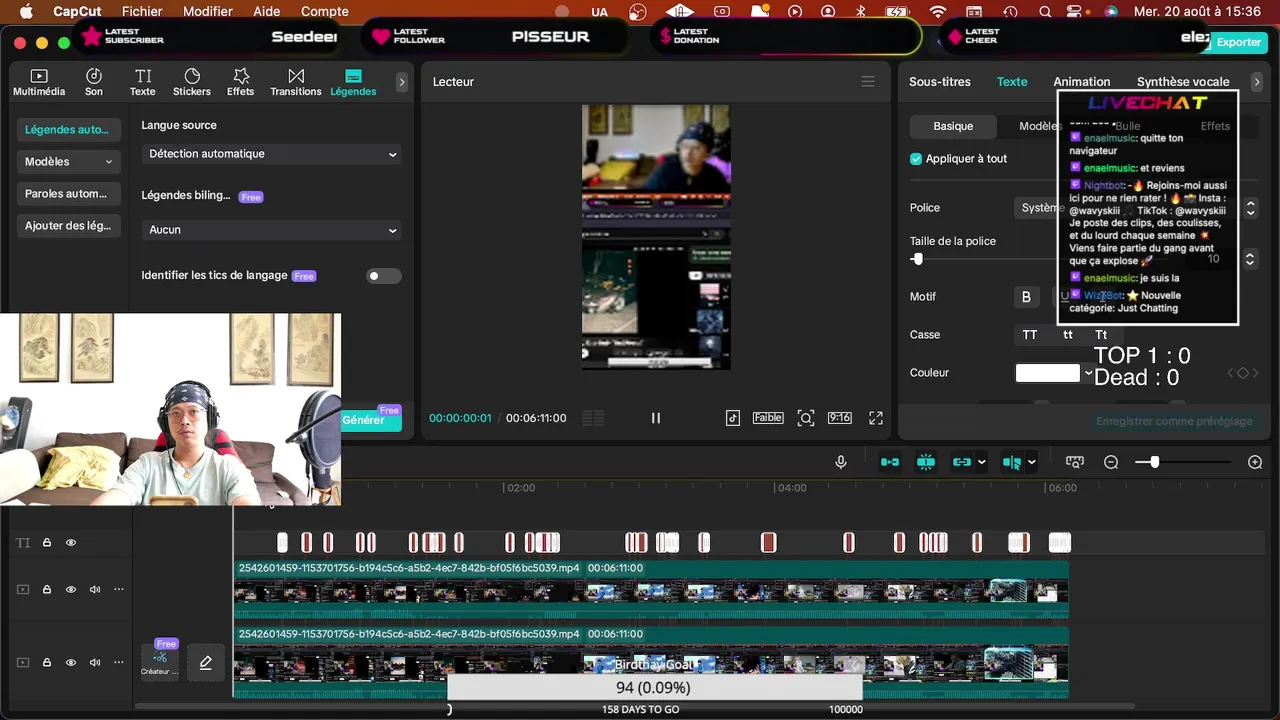Adjust the Taille de la police slider
Screen dimensions: 1280x720
tap(917, 259)
